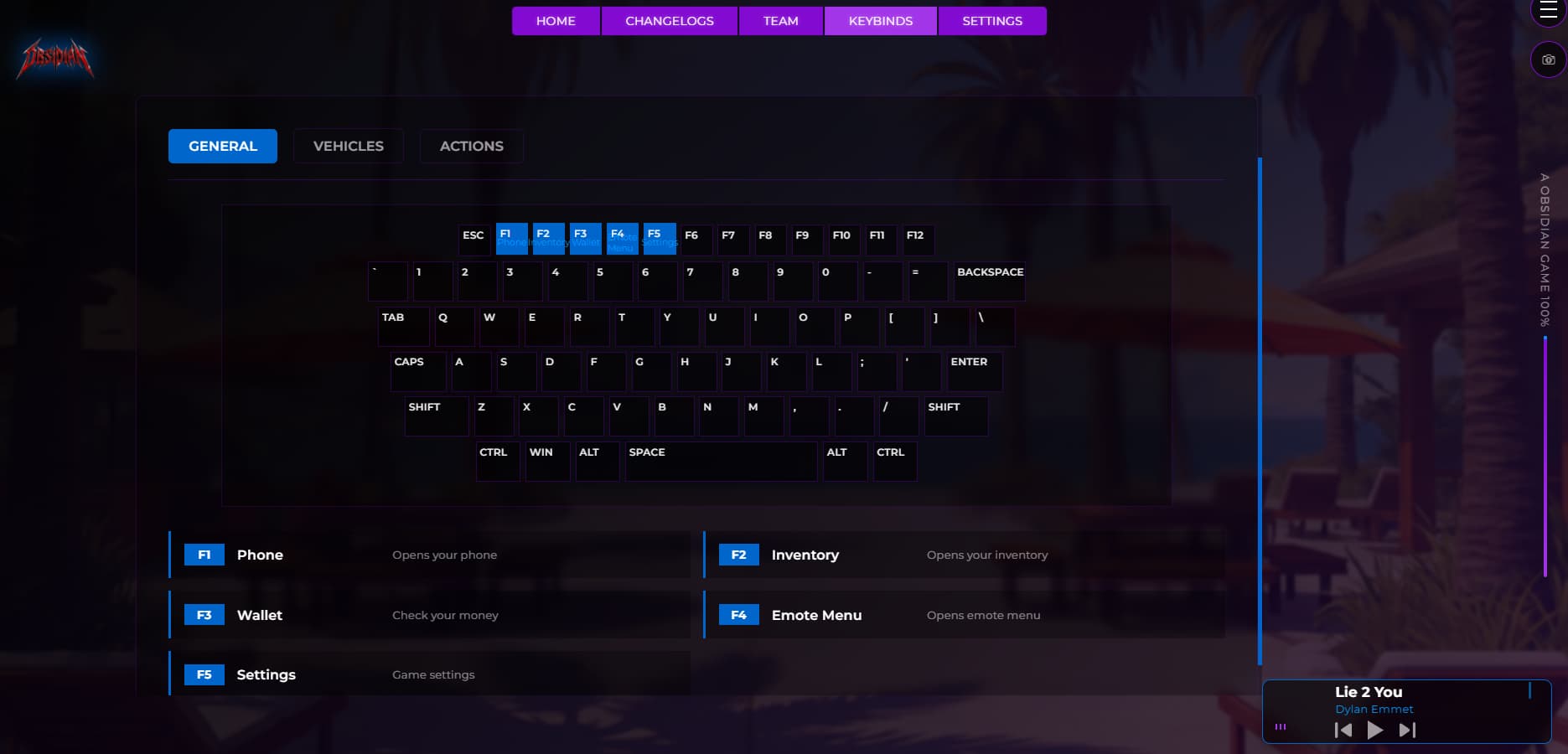Click the Z key on the keyboard
Screen dimensions: 1568x754
(494, 416)
